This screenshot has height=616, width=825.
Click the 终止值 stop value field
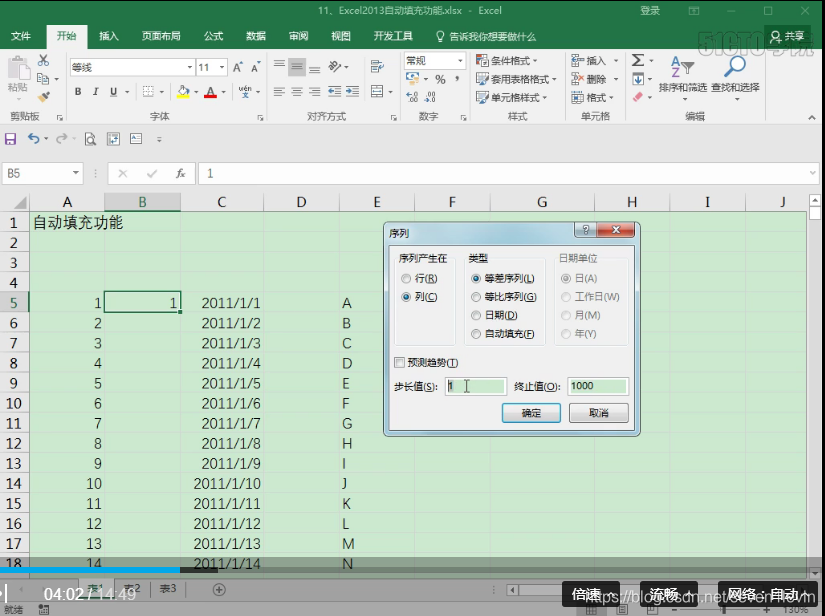[x=598, y=386]
